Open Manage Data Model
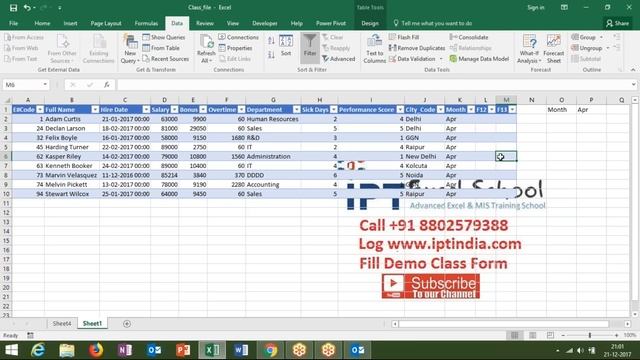The width and height of the screenshot is (640, 360). point(479,59)
